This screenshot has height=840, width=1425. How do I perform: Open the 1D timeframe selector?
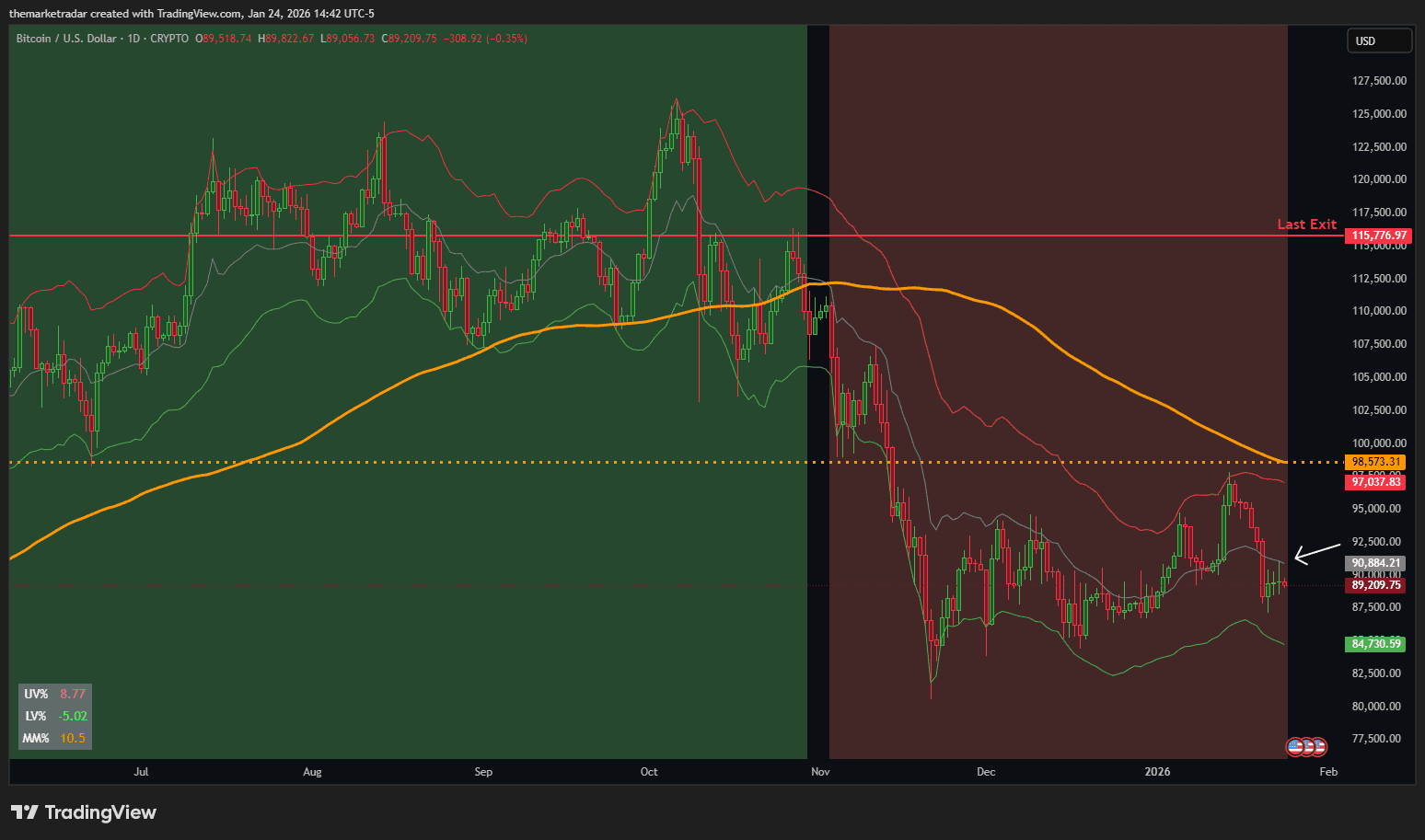pyautogui.click(x=134, y=38)
